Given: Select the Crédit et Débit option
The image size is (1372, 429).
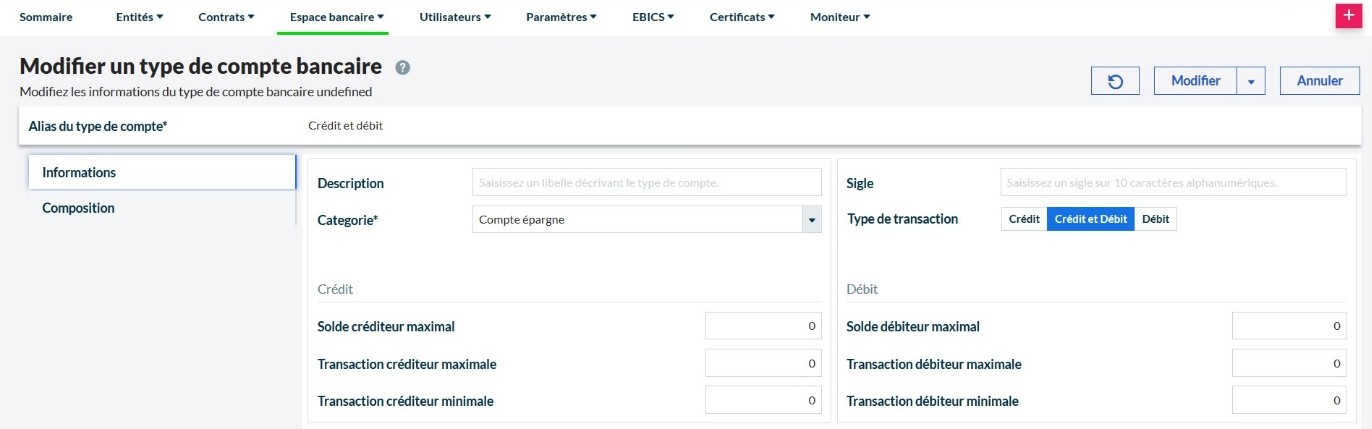Looking at the screenshot, I should [x=1090, y=219].
